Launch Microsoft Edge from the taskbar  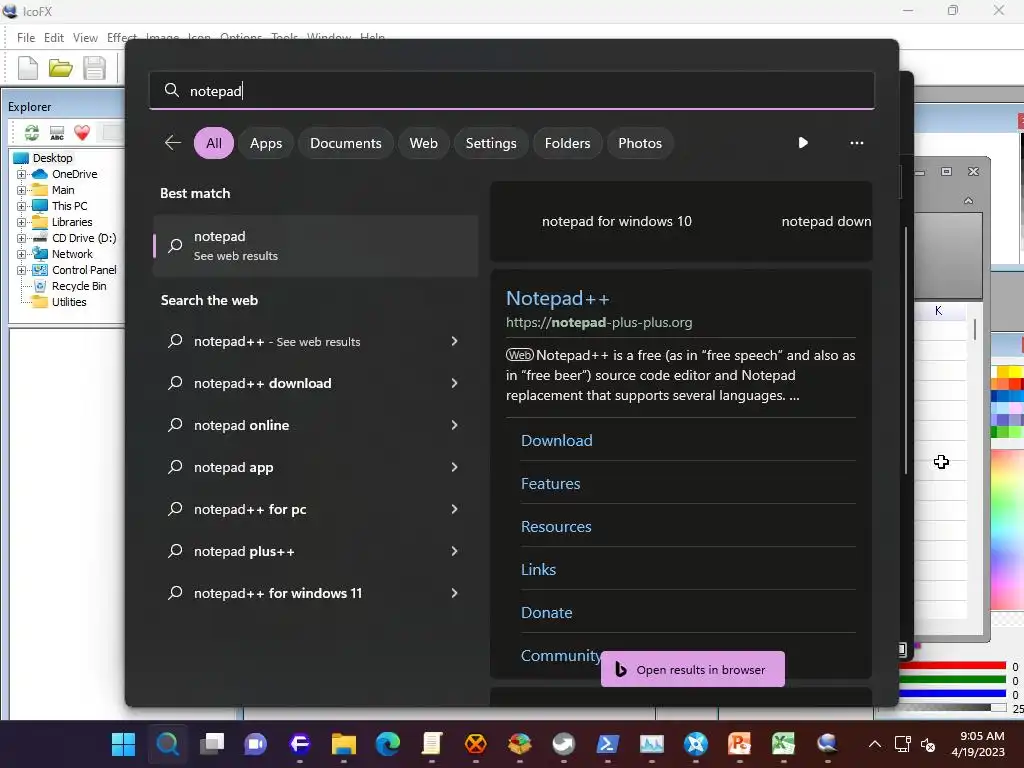(x=387, y=744)
